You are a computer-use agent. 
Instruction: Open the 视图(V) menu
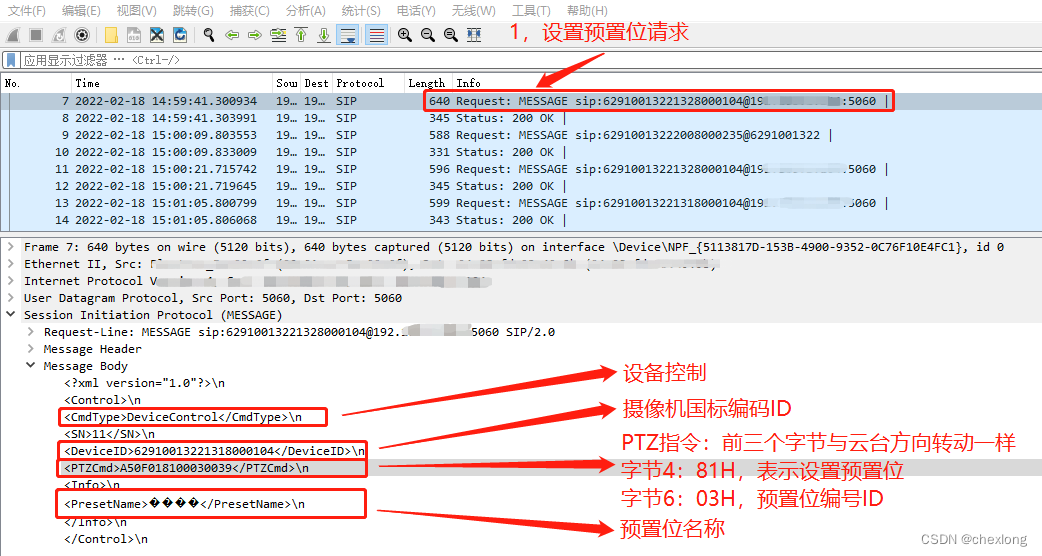coord(136,11)
